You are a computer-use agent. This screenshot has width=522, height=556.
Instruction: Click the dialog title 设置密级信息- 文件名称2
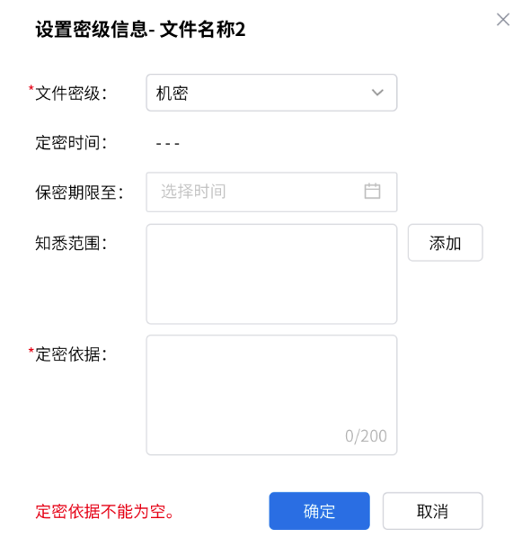[x=140, y=29]
